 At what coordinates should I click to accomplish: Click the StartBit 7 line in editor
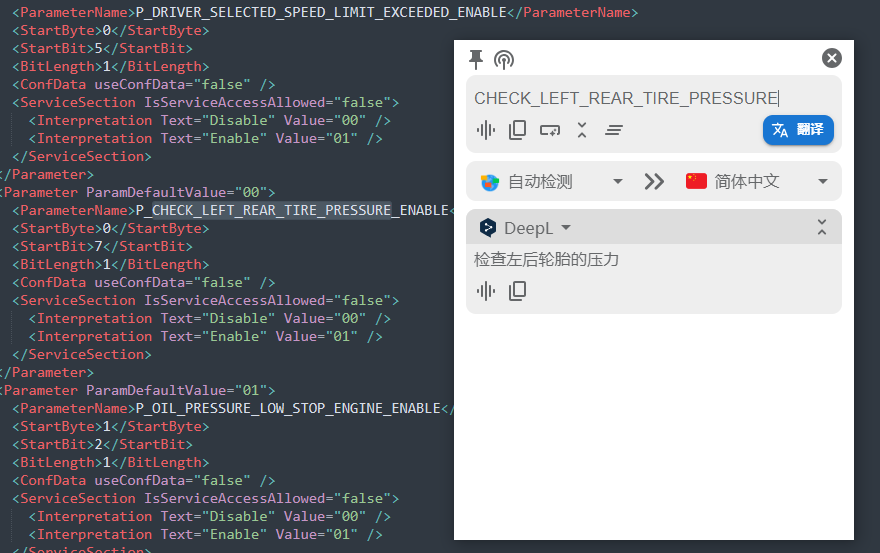(102, 246)
